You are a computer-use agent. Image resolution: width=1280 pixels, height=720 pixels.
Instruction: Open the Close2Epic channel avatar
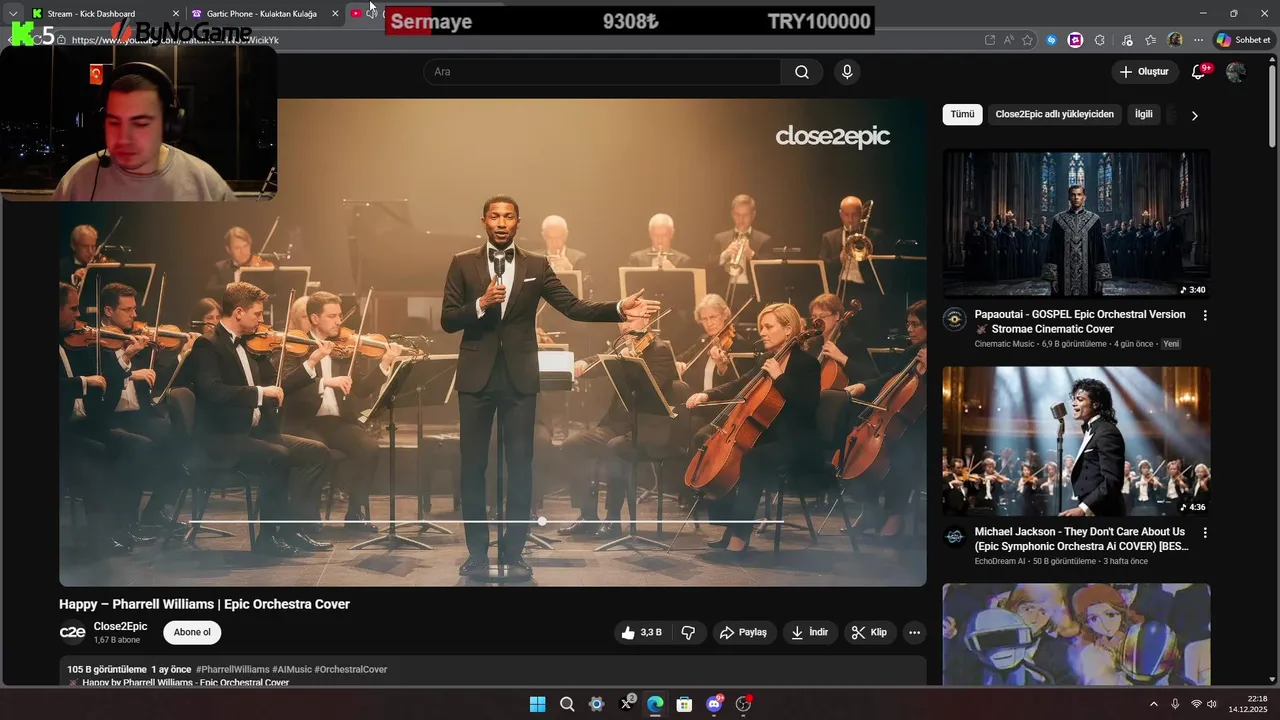click(x=72, y=632)
